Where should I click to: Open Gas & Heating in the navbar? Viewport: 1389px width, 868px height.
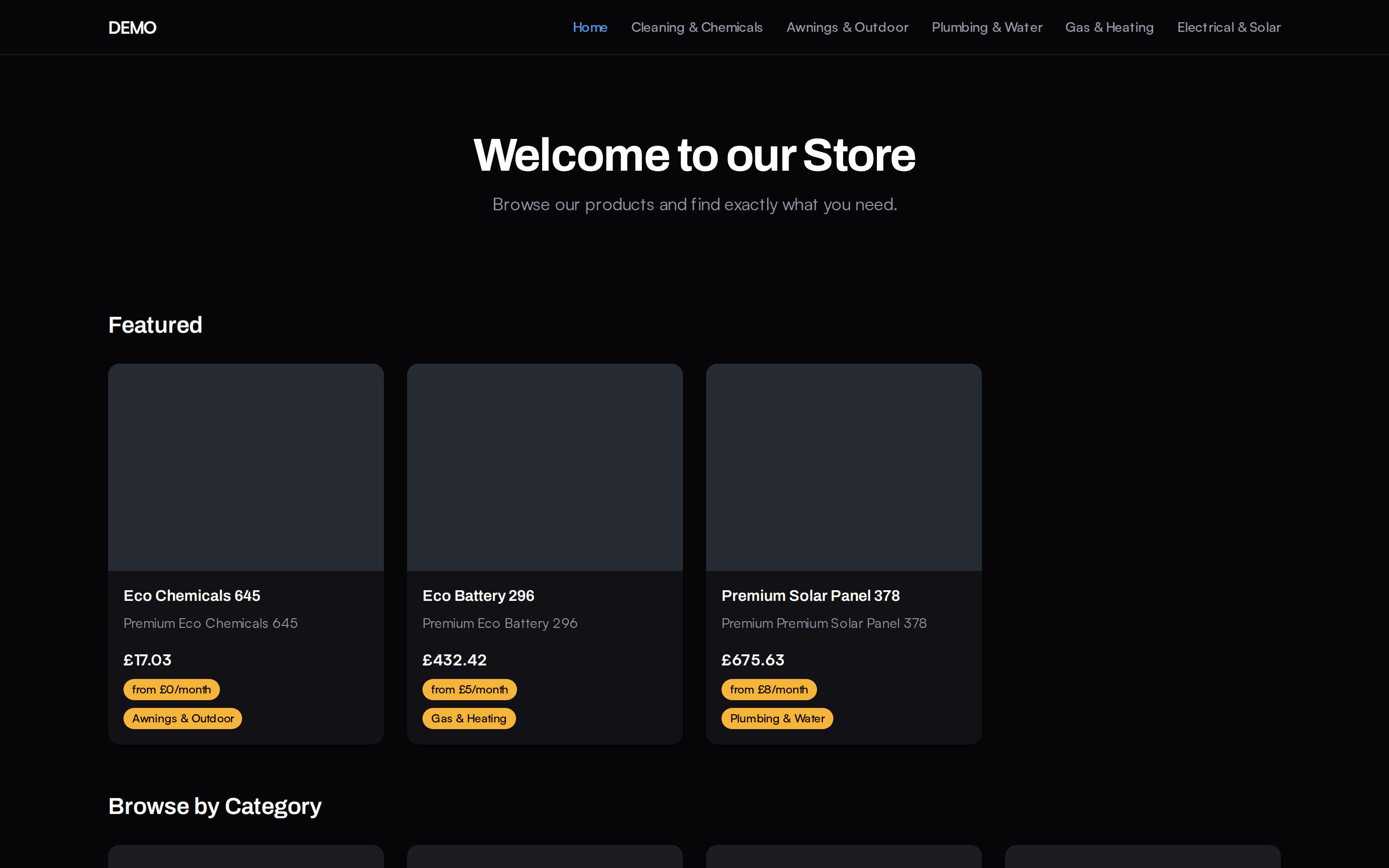click(x=1109, y=27)
